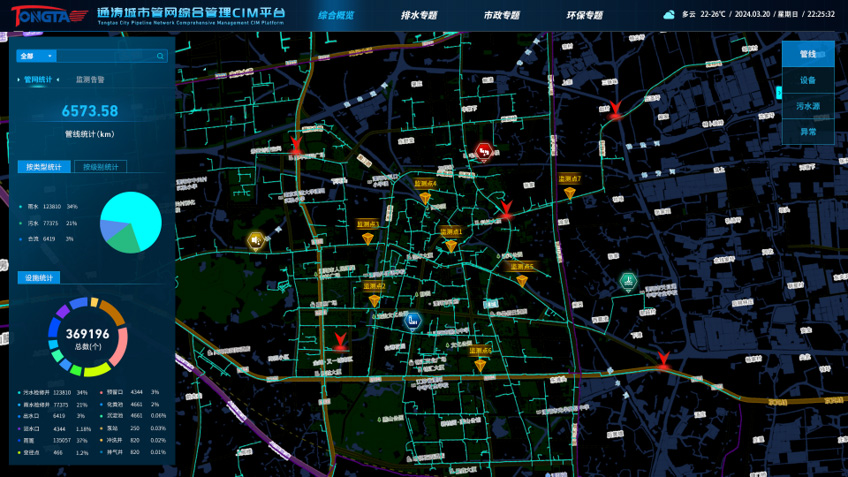This screenshot has height=477, width=848.
Task: Select the 按类型统计 statistics tab
Action: (44, 167)
